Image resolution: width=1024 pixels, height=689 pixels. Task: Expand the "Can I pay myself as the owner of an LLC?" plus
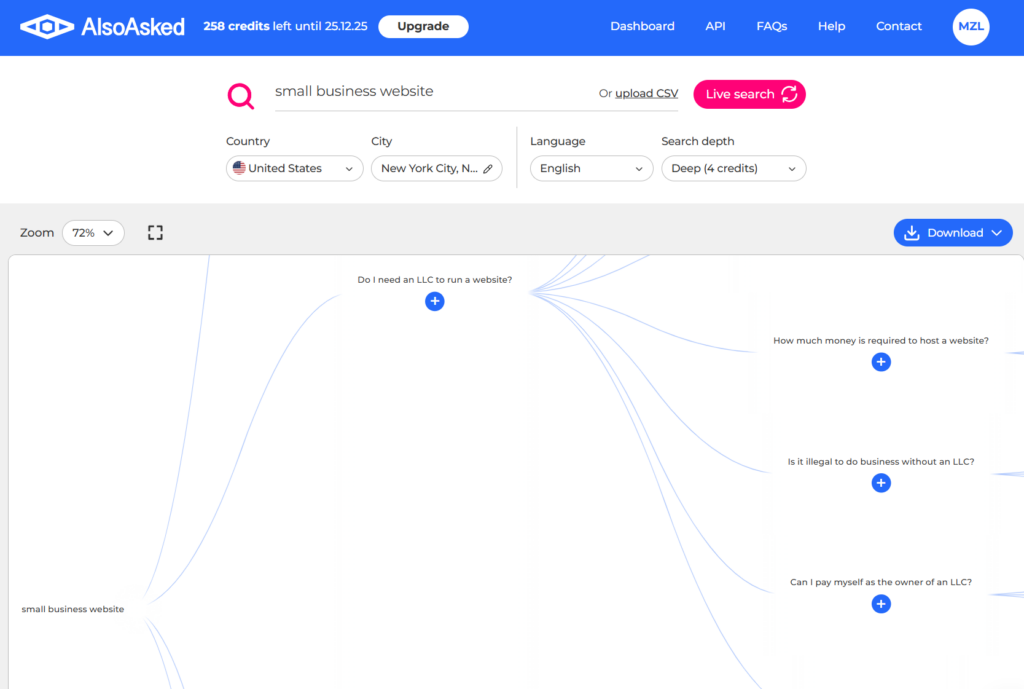[881, 603]
